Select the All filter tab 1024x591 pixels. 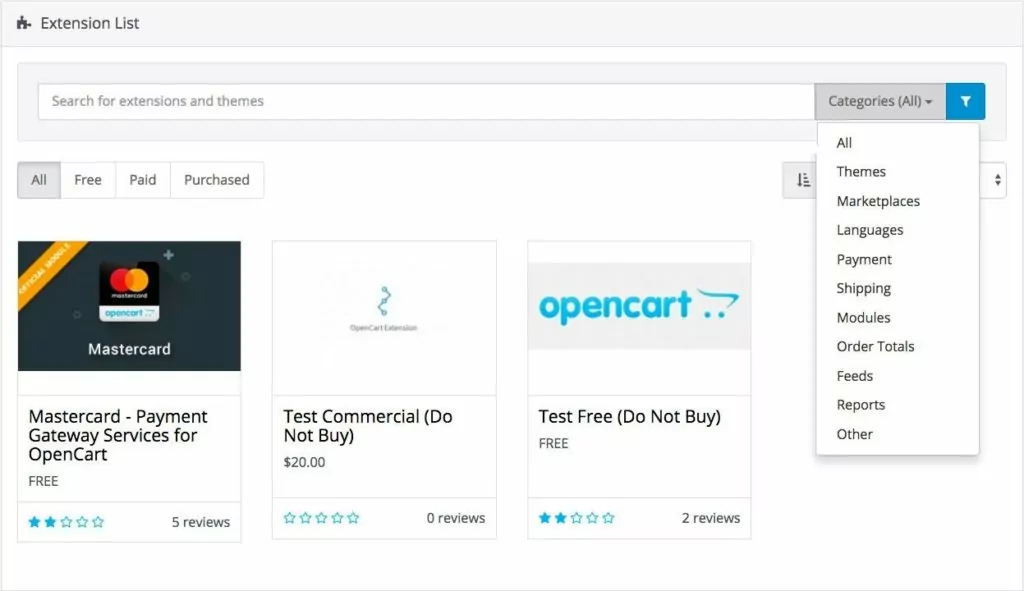click(x=39, y=180)
